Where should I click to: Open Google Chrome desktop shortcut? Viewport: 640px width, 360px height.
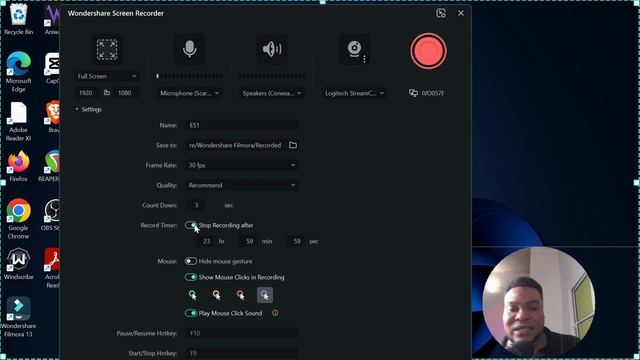18,219
